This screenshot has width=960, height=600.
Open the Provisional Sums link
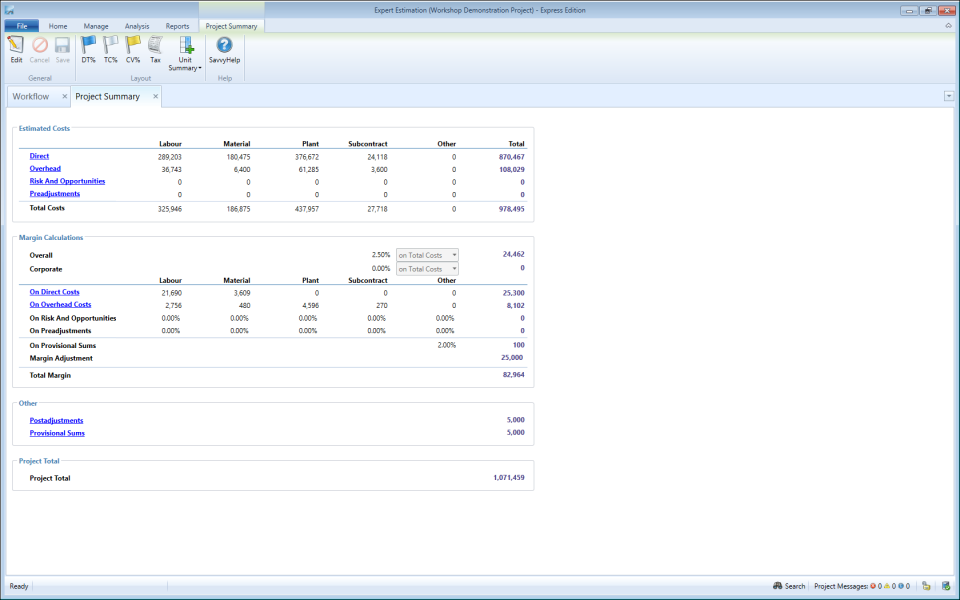[x=57, y=432]
